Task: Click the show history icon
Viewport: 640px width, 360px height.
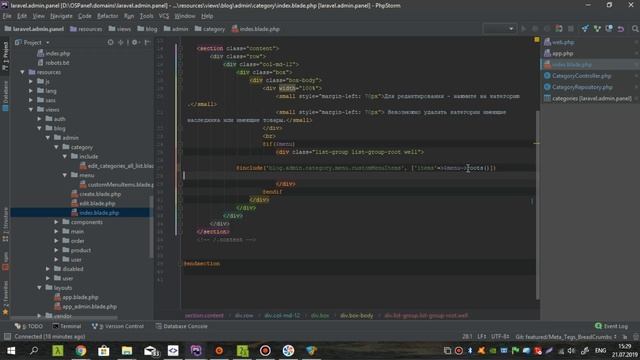Action: coord(609,29)
